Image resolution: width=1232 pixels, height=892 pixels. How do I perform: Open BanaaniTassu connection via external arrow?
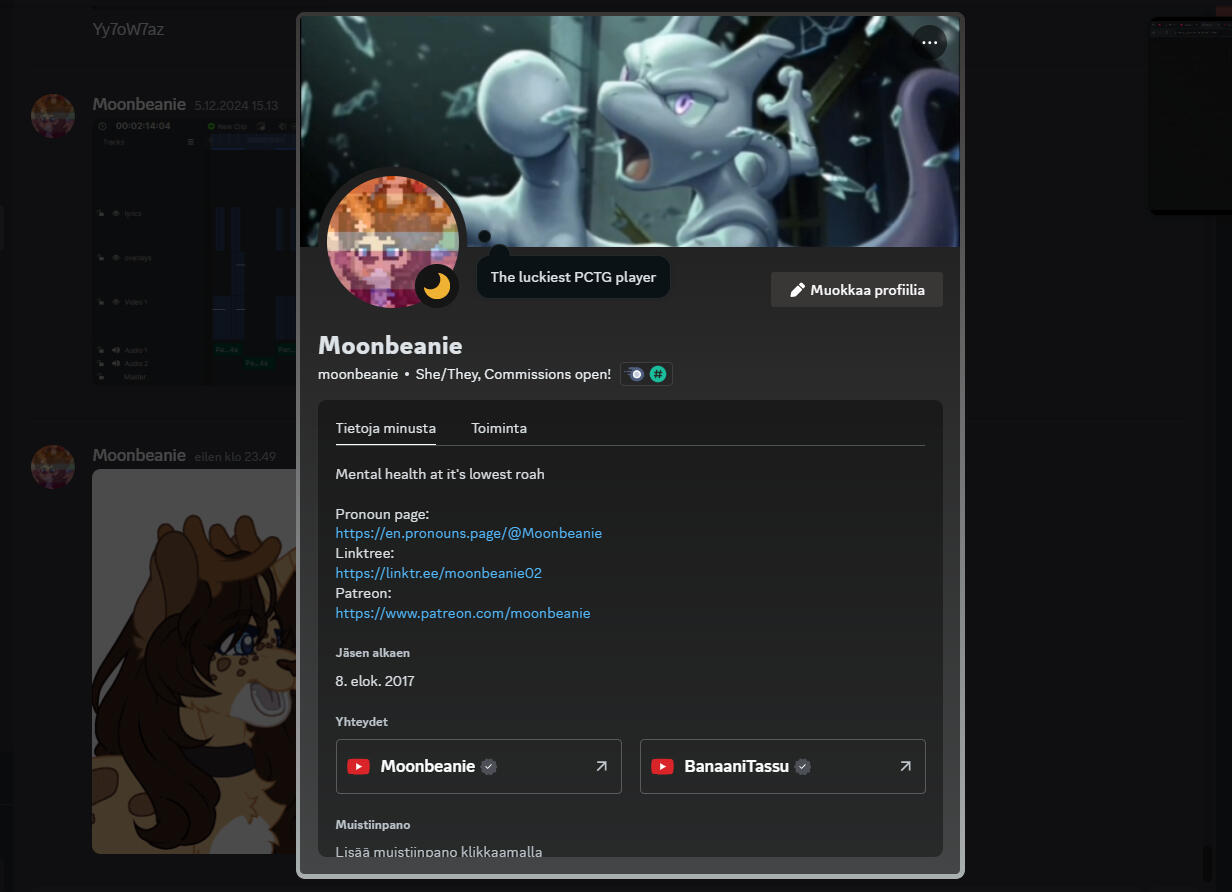905,766
